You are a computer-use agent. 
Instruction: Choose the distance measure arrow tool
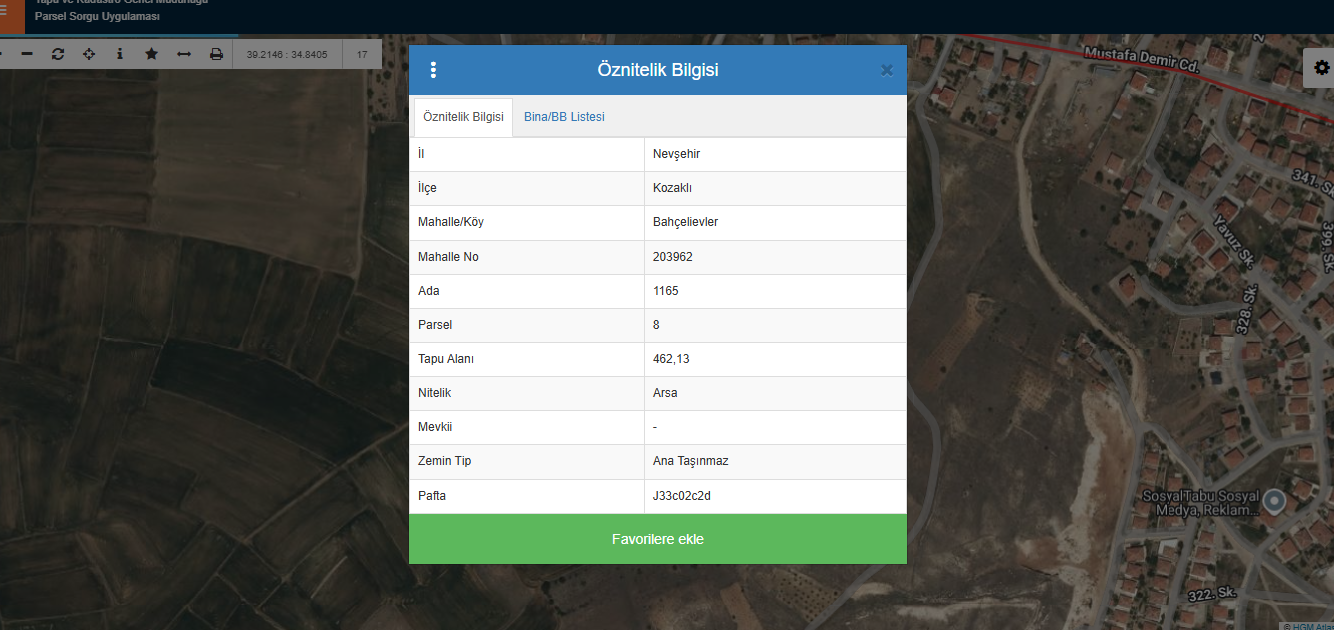(184, 54)
